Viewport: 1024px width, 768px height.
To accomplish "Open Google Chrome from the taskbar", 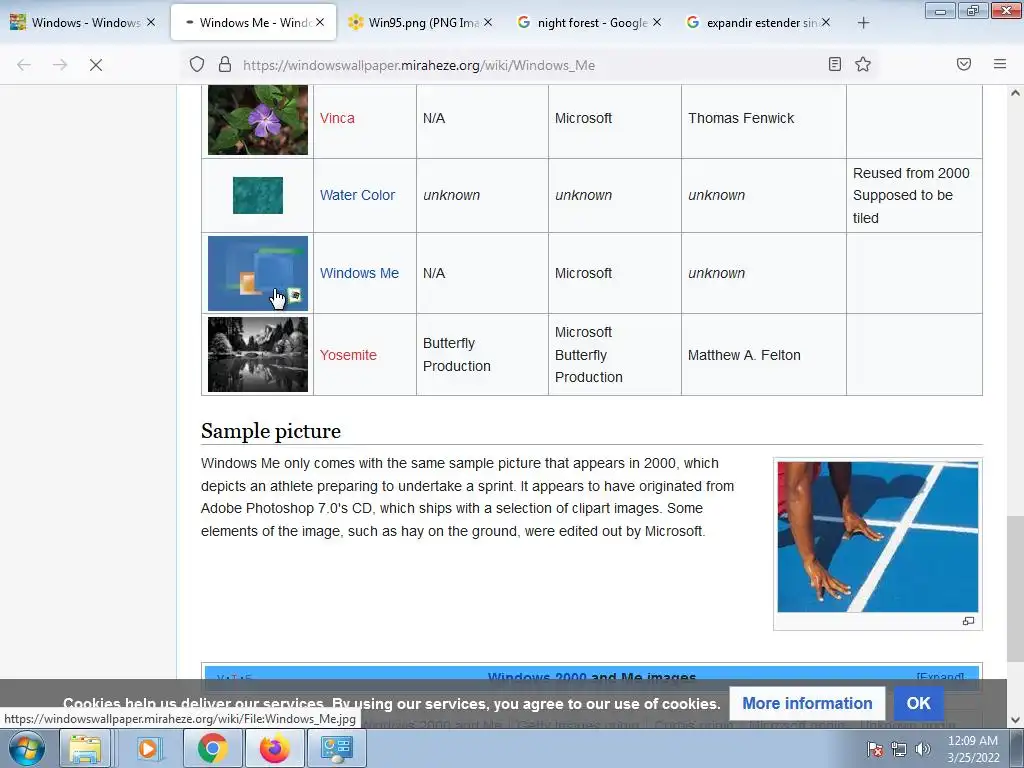I will click(212, 748).
